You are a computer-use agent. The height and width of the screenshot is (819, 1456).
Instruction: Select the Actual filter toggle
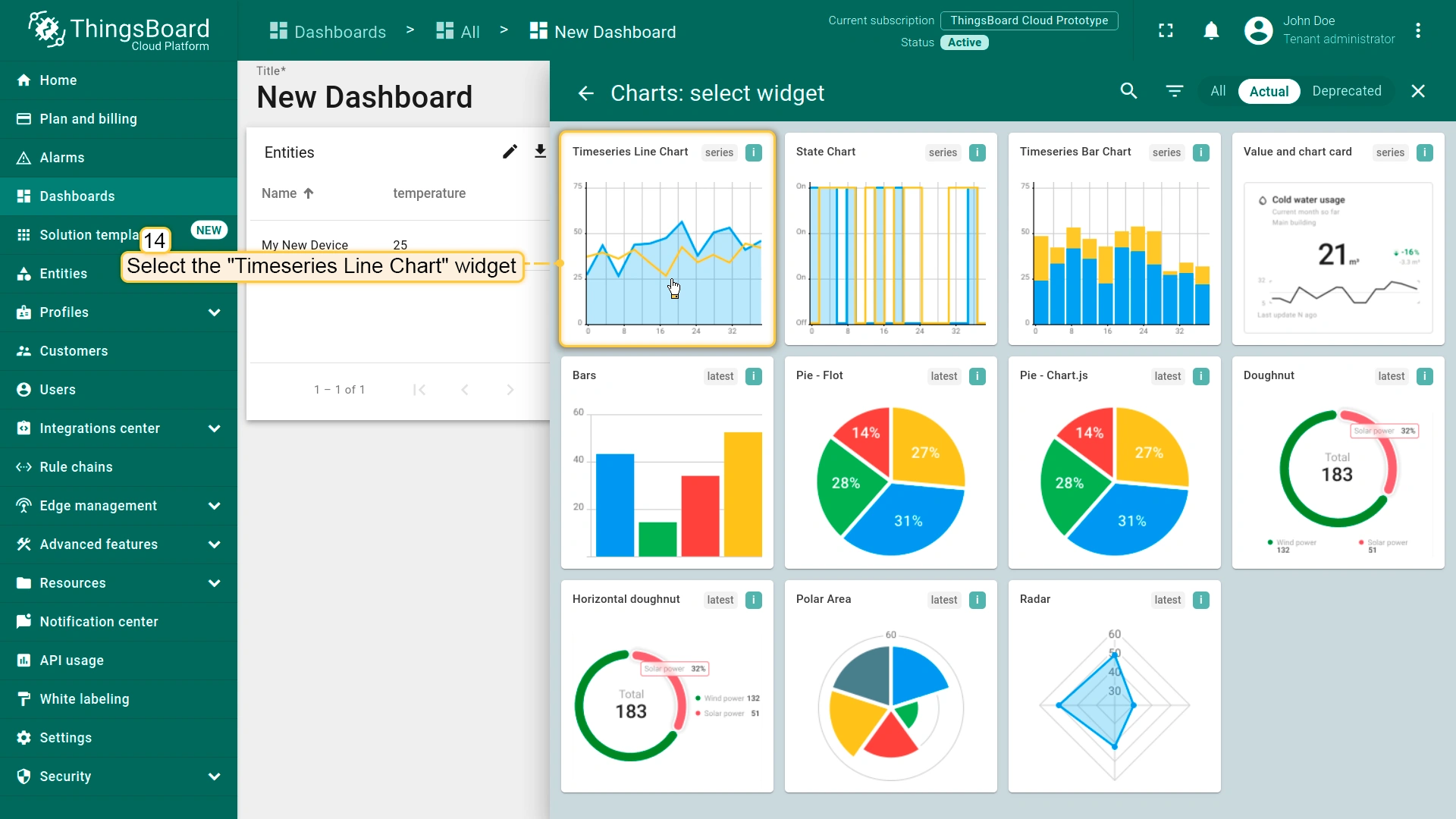[1269, 92]
